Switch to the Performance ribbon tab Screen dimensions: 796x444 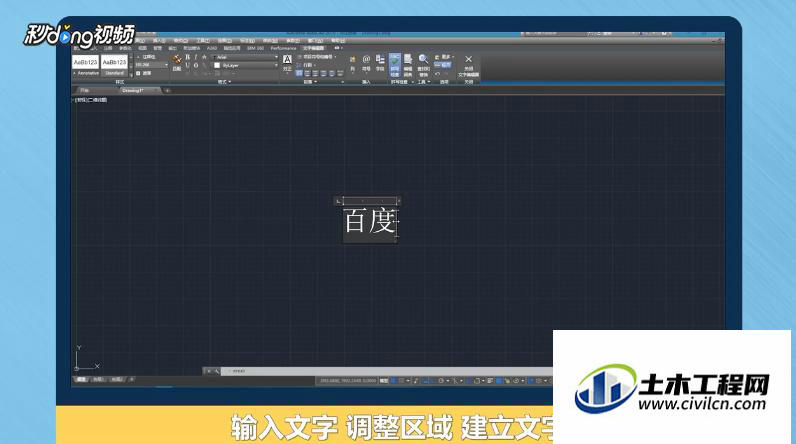tap(283, 48)
